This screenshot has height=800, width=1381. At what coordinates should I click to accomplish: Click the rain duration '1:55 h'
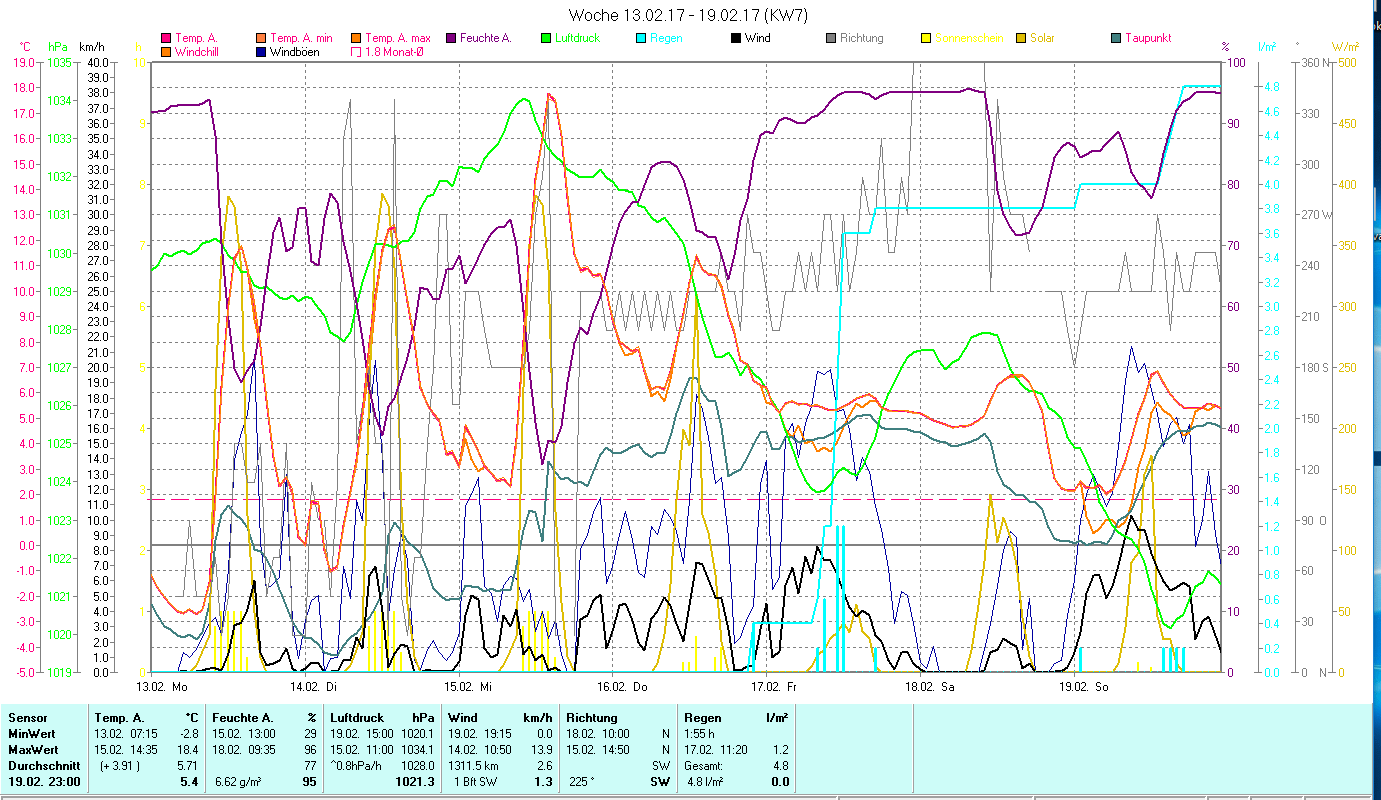click(x=700, y=734)
